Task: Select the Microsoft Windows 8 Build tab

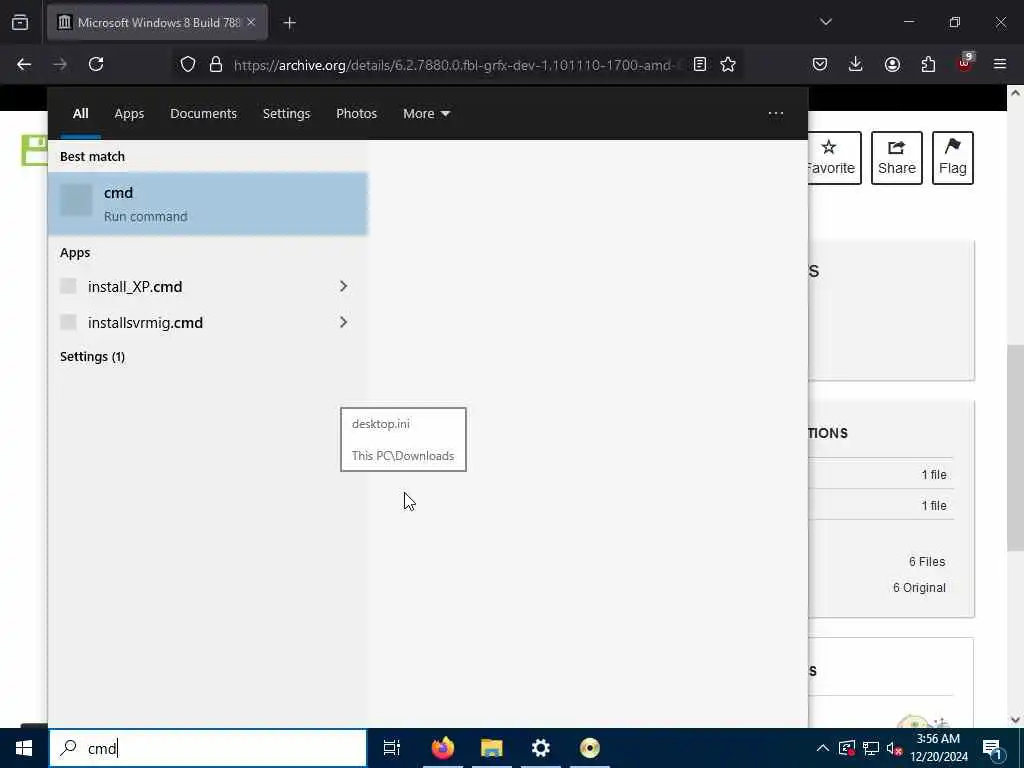Action: (157, 22)
